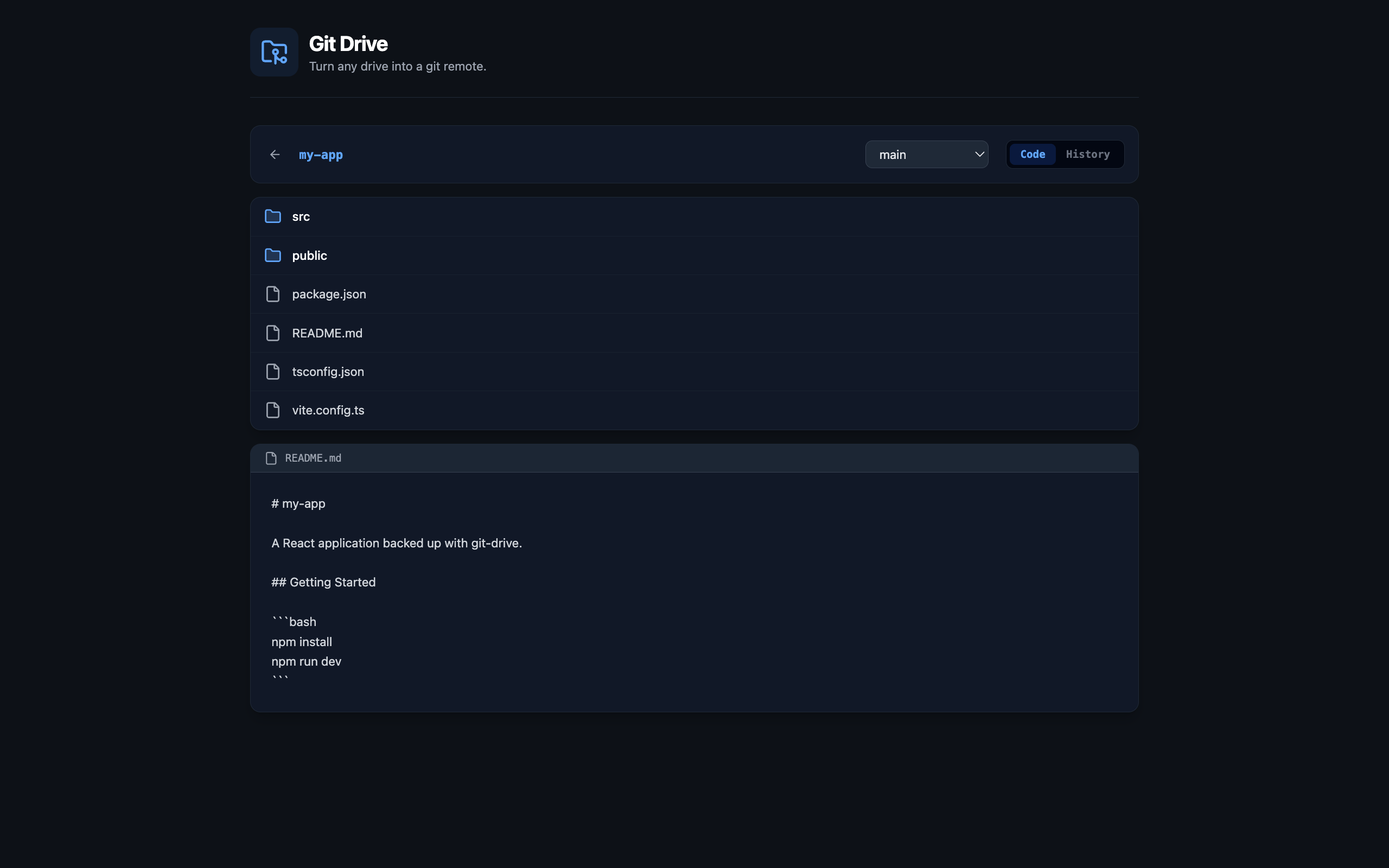Click the '# my-app' heading line
Screen dimensions: 1389x868
[298, 503]
